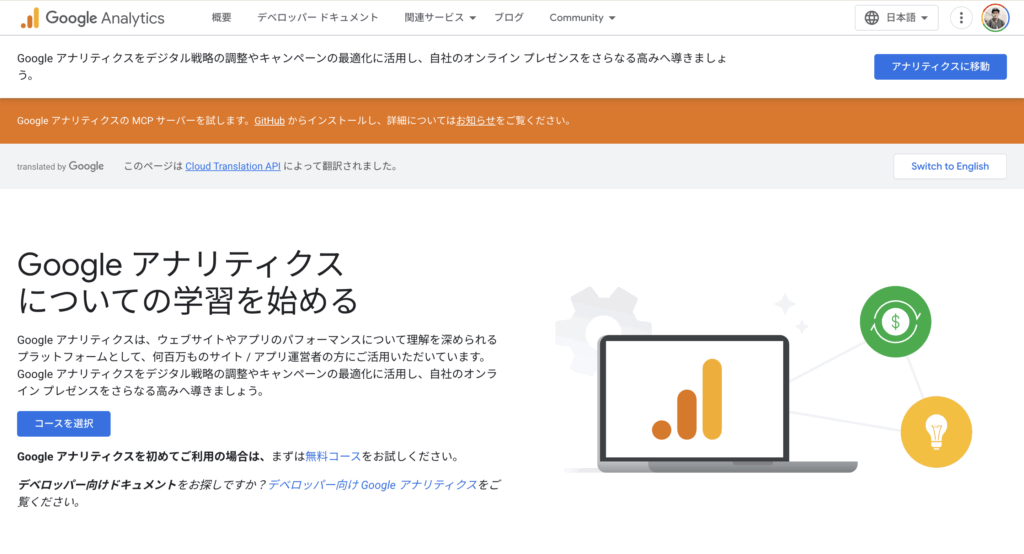This screenshot has height=554, width=1024.
Task: Click the globe icon in language selector
Action: pos(872,18)
